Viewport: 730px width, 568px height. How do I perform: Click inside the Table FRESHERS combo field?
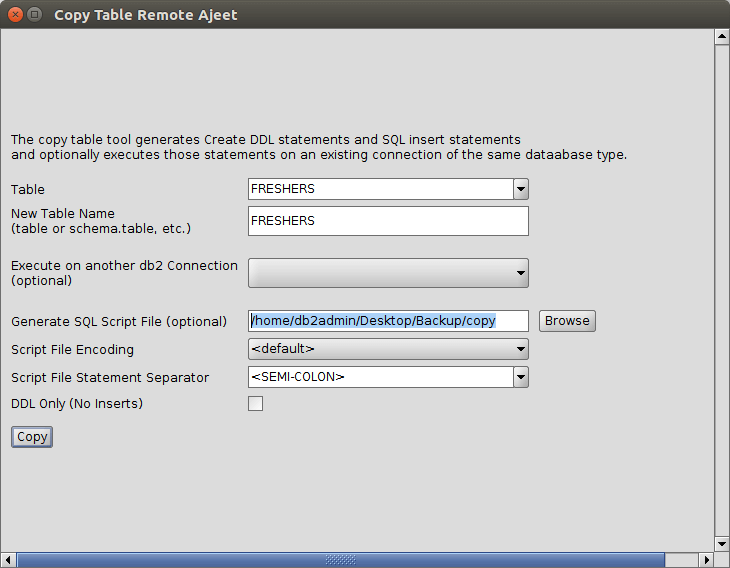[x=380, y=189]
